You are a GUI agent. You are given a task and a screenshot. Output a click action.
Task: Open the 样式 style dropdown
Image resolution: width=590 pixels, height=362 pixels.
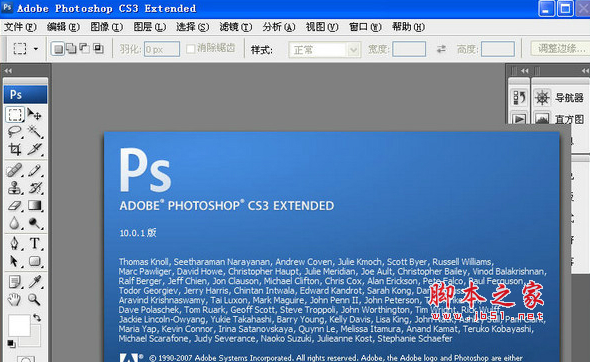tap(324, 50)
